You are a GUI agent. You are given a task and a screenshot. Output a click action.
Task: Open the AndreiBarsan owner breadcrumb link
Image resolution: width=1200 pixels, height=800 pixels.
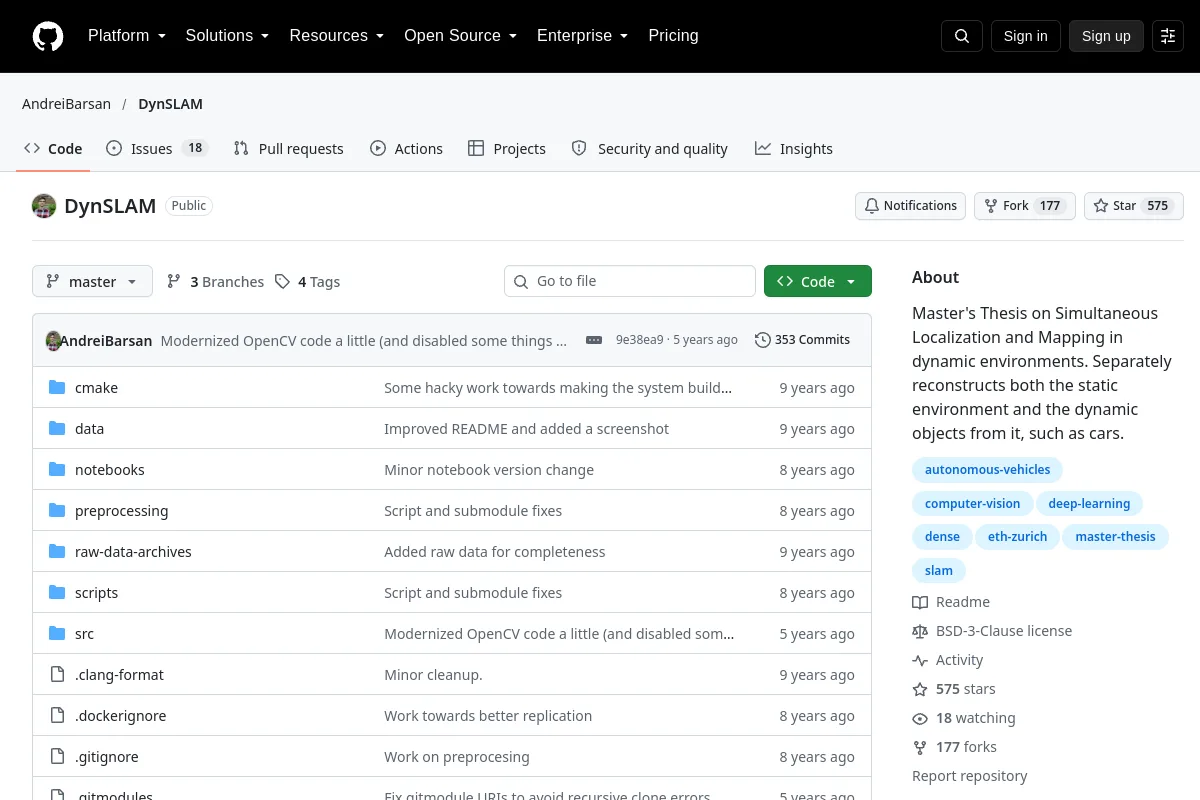point(66,104)
